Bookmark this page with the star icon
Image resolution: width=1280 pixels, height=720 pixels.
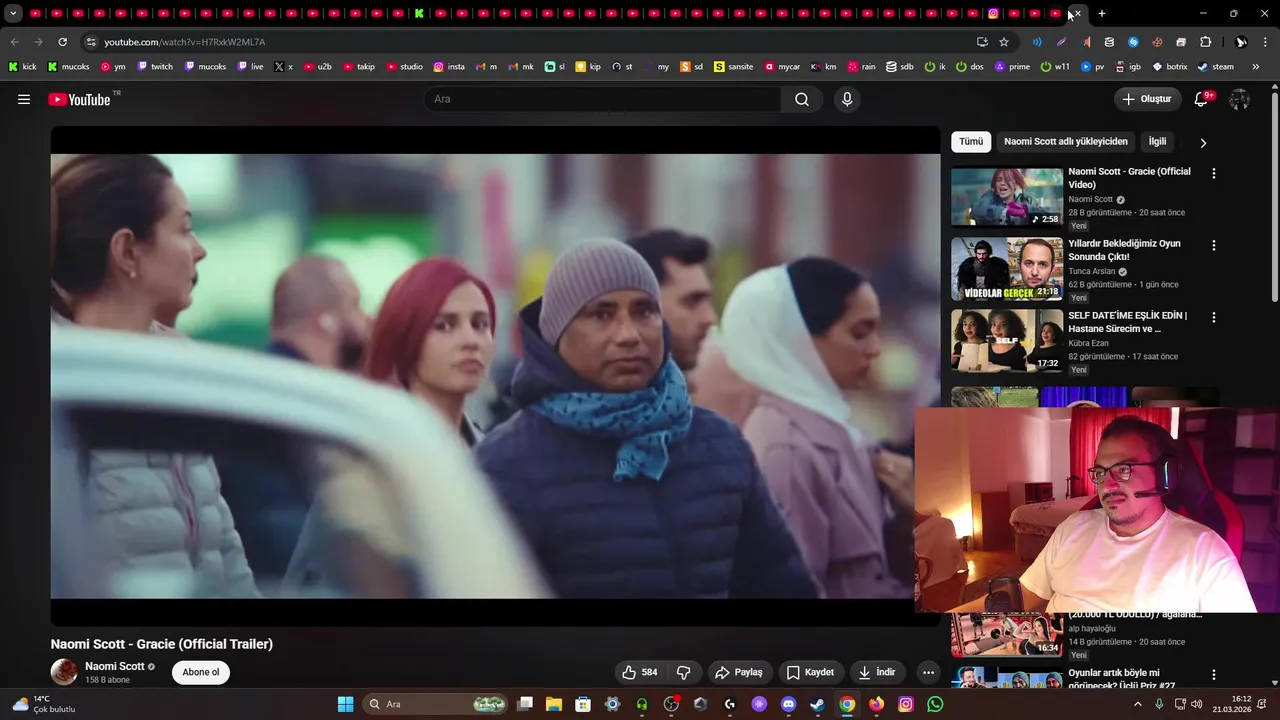click(1004, 42)
